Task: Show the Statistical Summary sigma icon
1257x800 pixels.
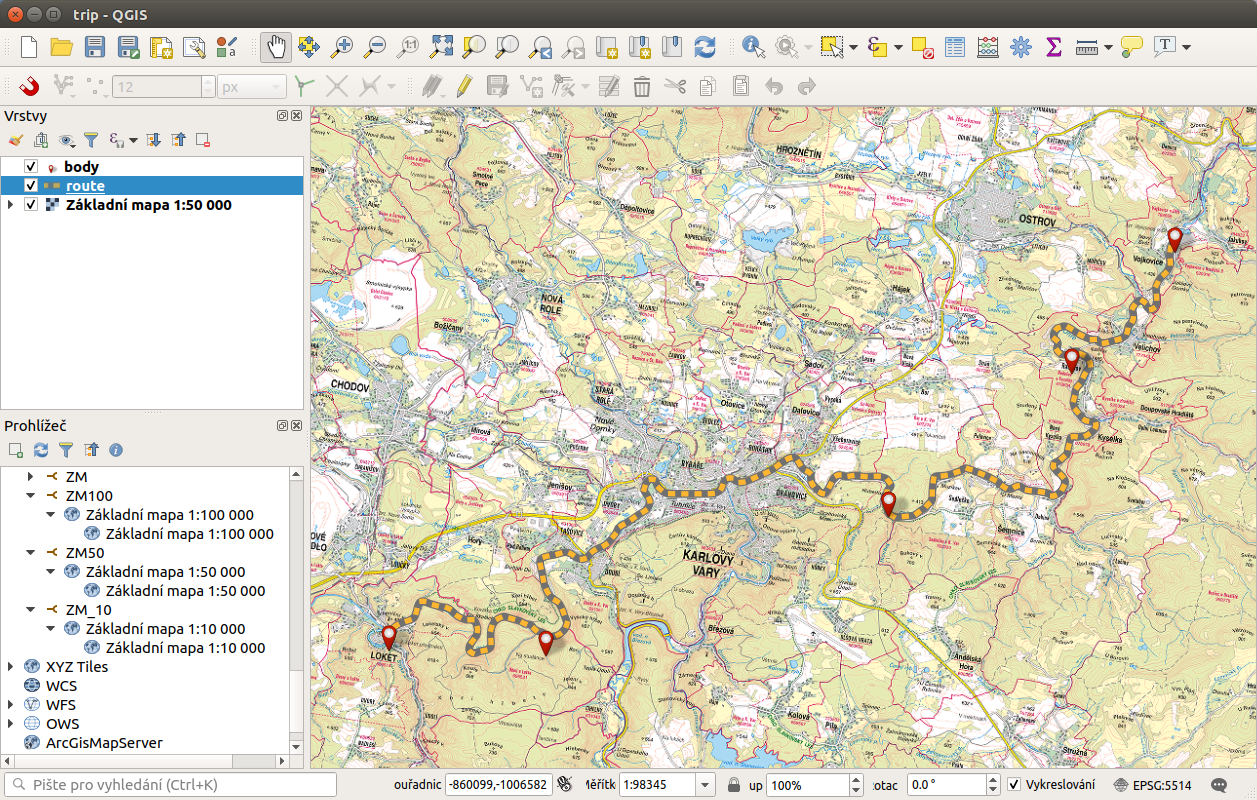Action: coord(1053,46)
